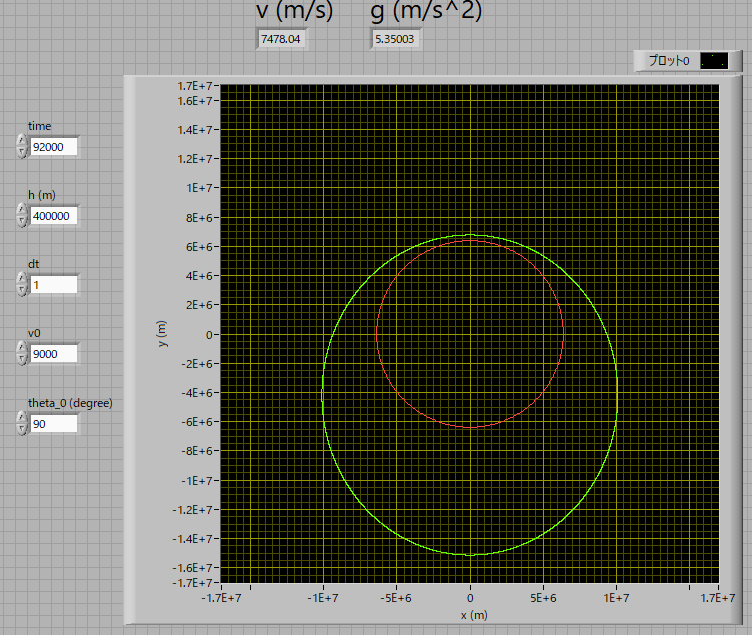The image size is (752, 635).
Task: Click the theta_0 field showing 90
Action: (53, 424)
